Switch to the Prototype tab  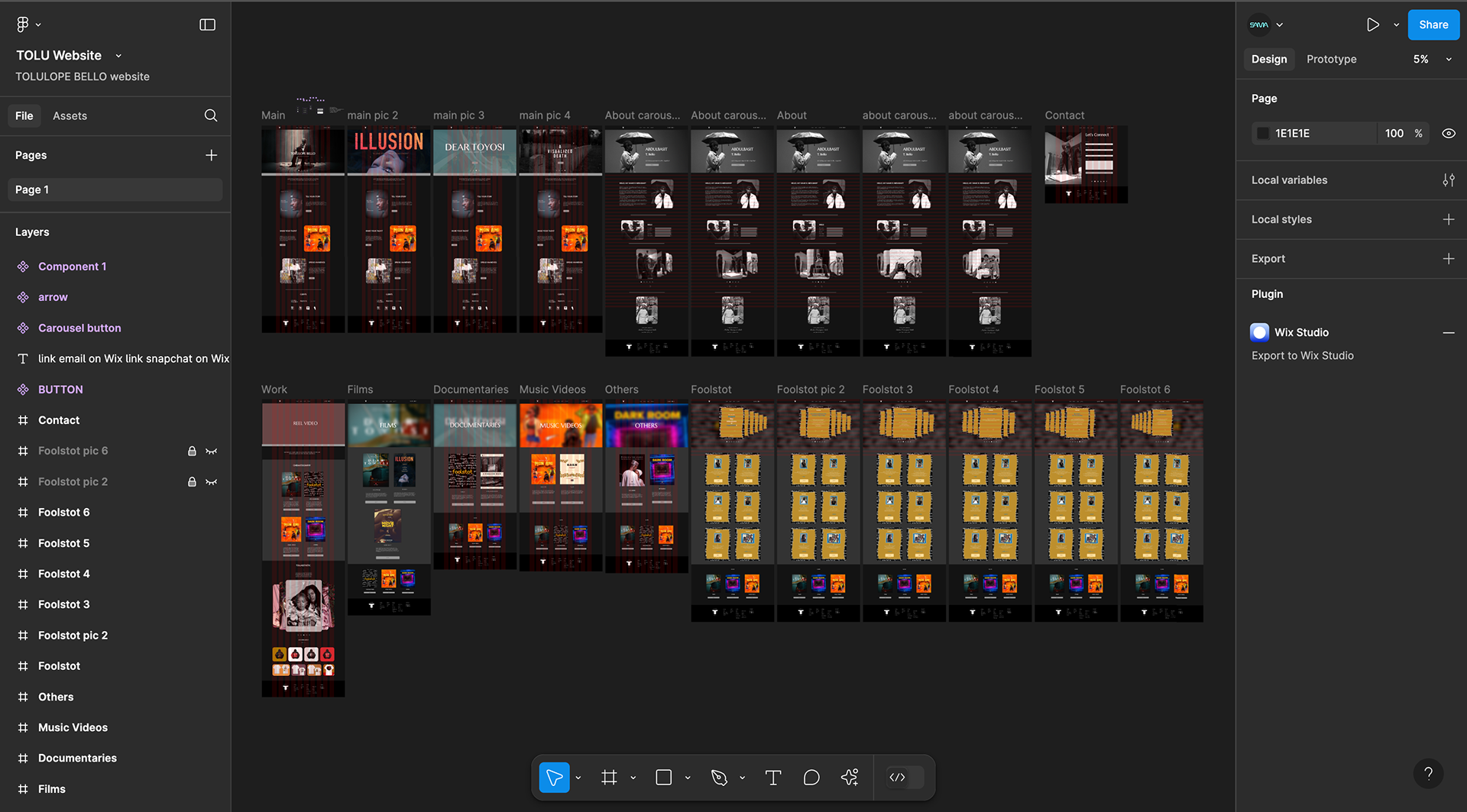(x=1331, y=59)
